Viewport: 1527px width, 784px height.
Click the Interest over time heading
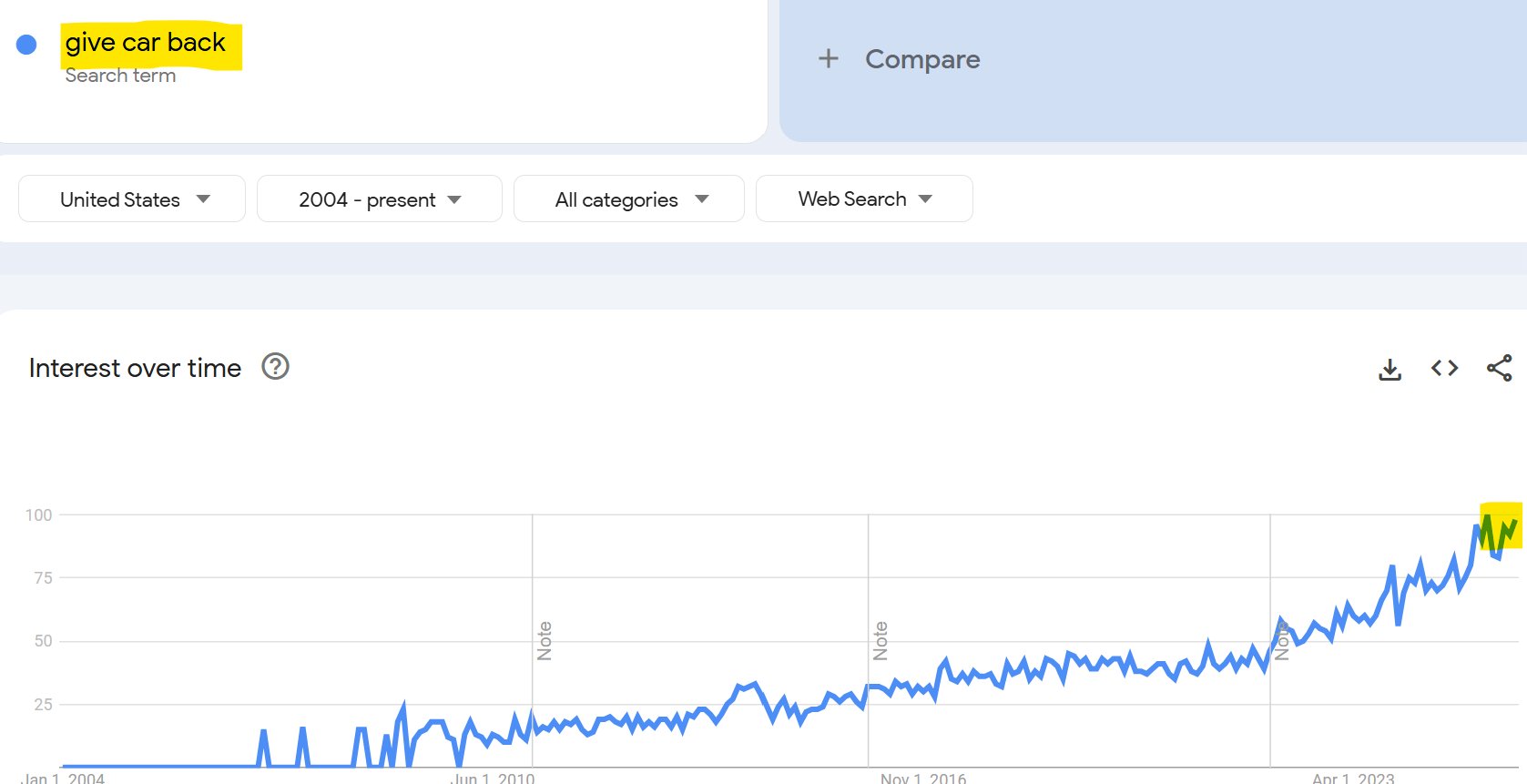pyautogui.click(x=135, y=368)
